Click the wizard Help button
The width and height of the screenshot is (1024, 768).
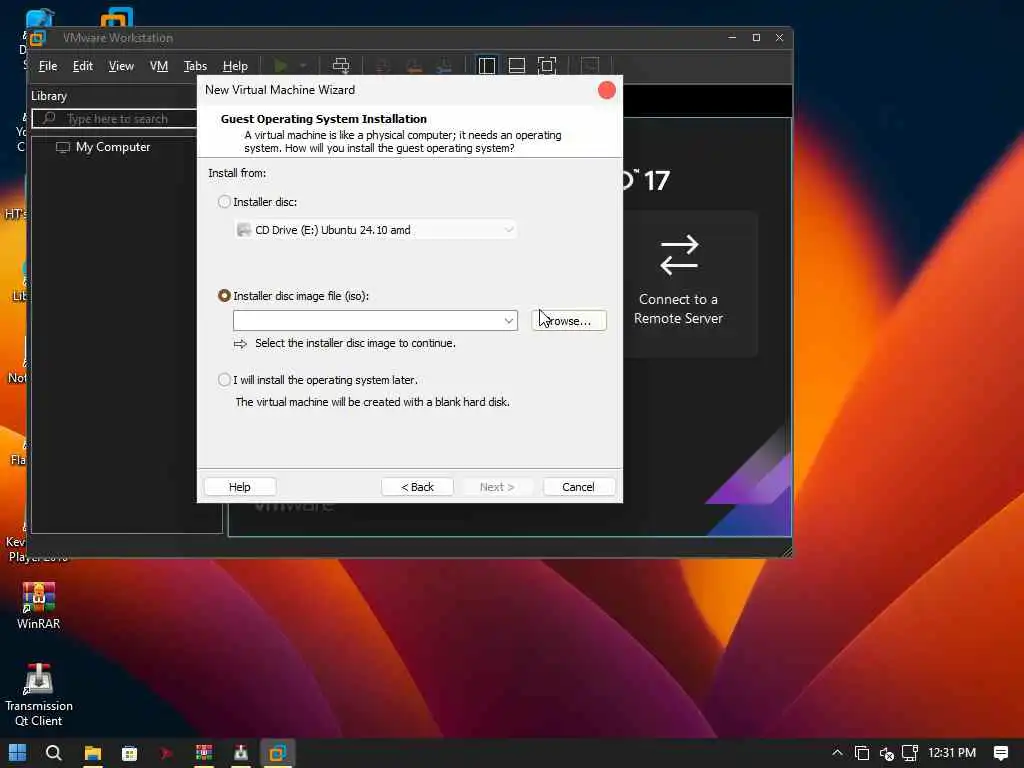click(240, 487)
